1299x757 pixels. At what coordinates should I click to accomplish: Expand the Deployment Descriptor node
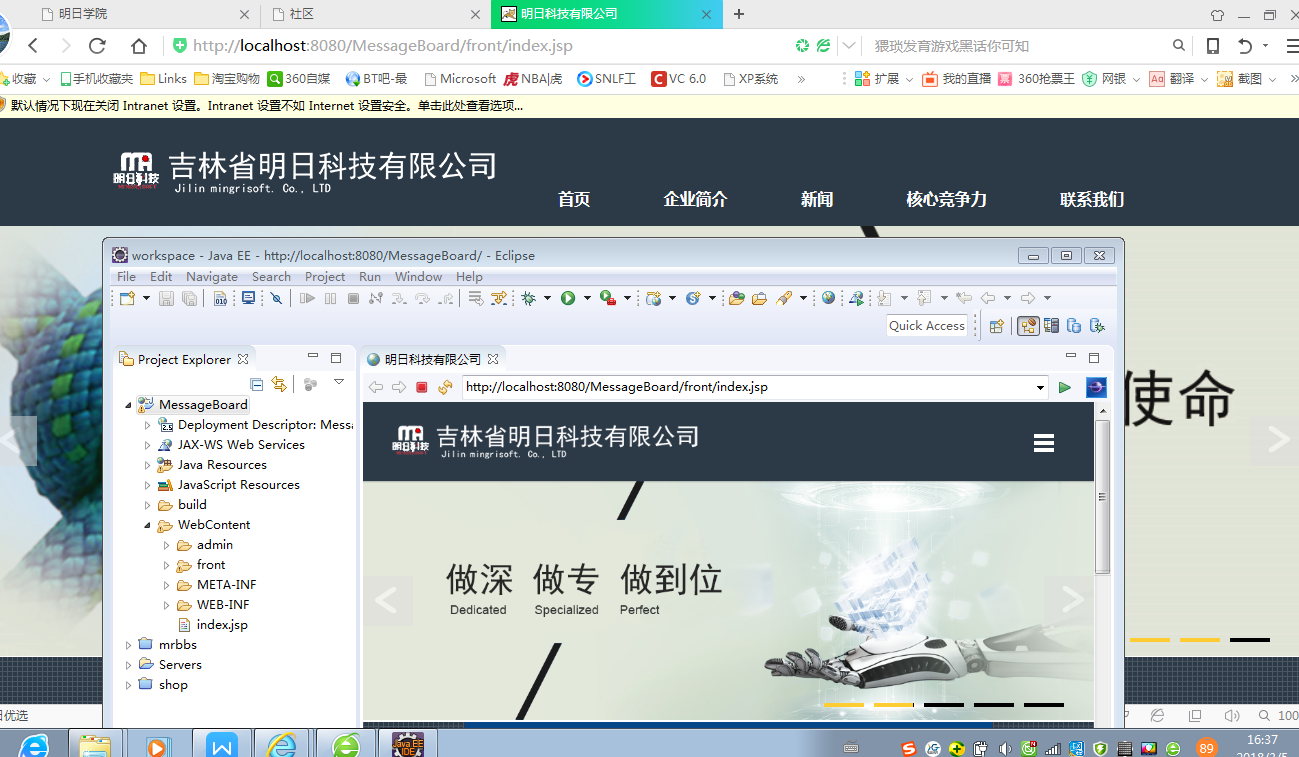(147, 425)
